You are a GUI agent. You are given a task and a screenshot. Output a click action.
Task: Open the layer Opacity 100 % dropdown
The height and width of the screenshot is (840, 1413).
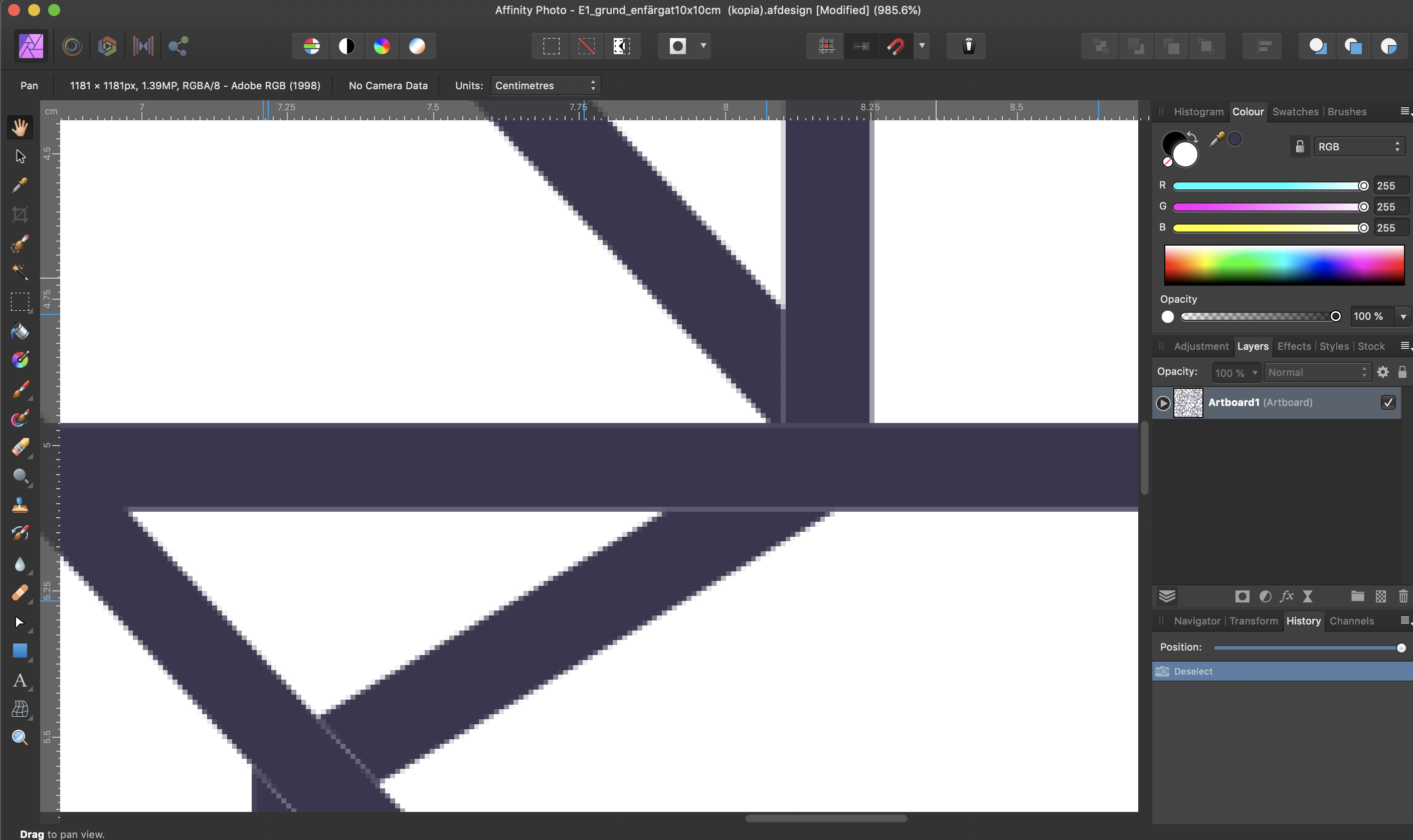(1236, 372)
